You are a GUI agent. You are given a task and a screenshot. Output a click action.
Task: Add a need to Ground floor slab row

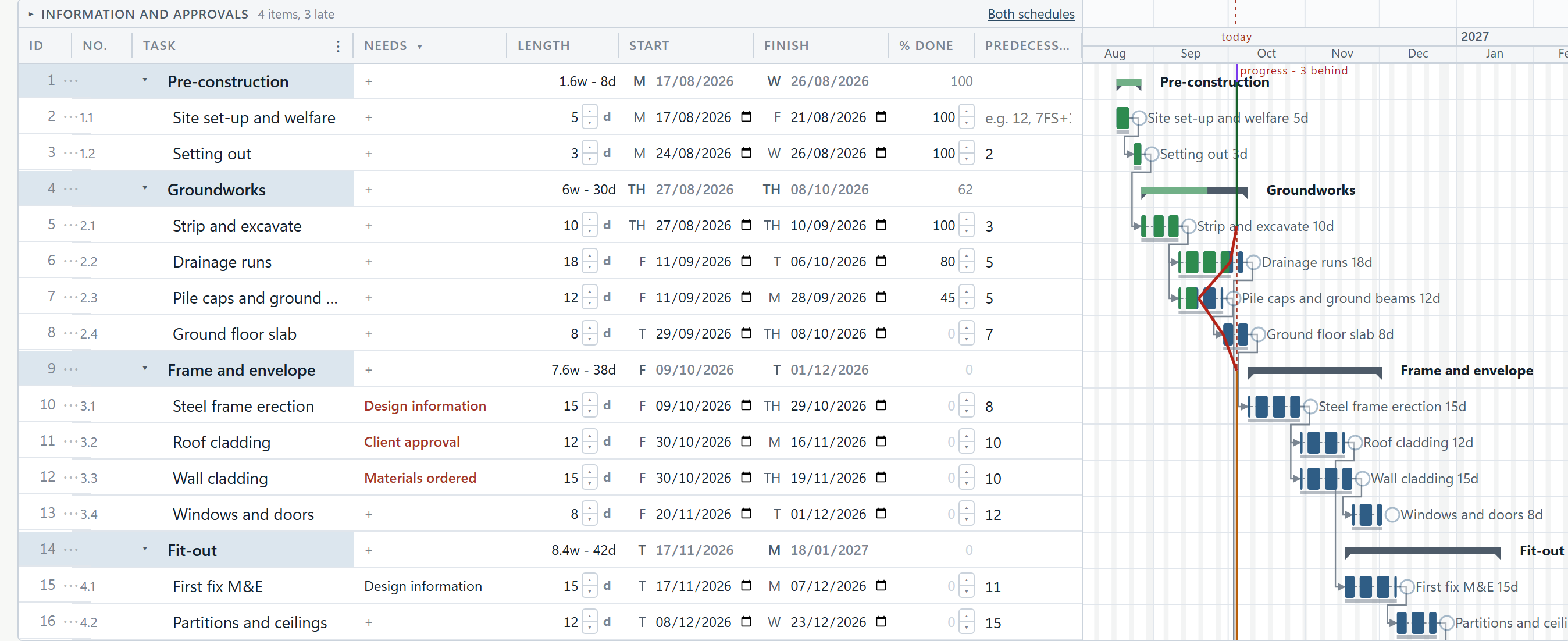(x=369, y=334)
